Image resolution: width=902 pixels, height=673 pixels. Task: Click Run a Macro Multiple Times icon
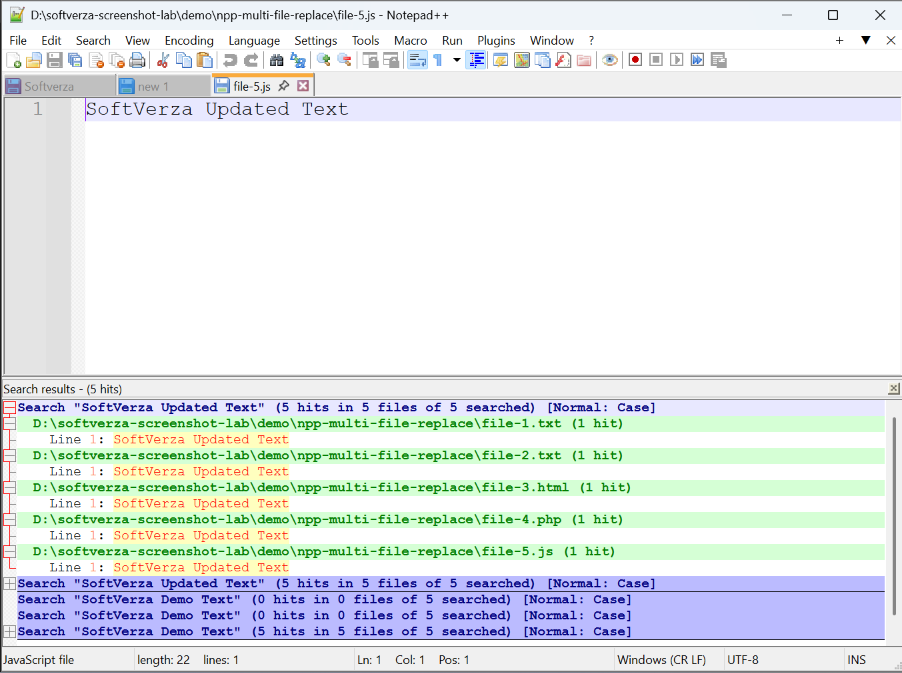pos(697,60)
